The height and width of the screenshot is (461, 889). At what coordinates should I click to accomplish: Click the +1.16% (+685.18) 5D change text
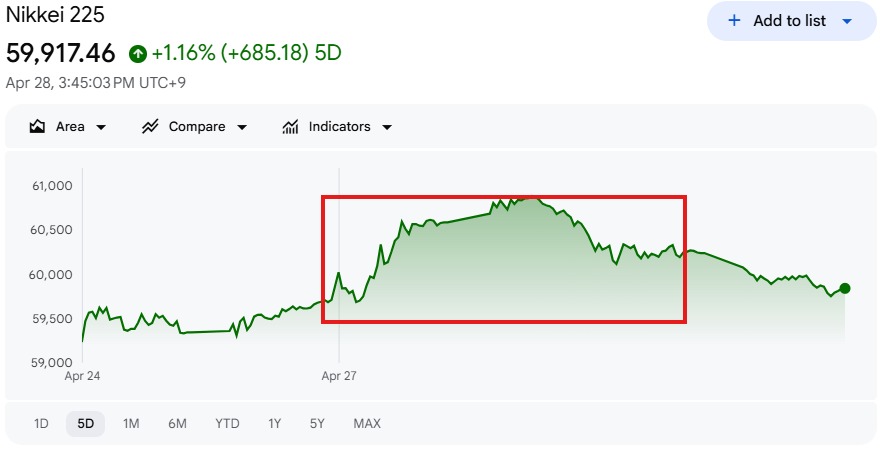point(247,53)
